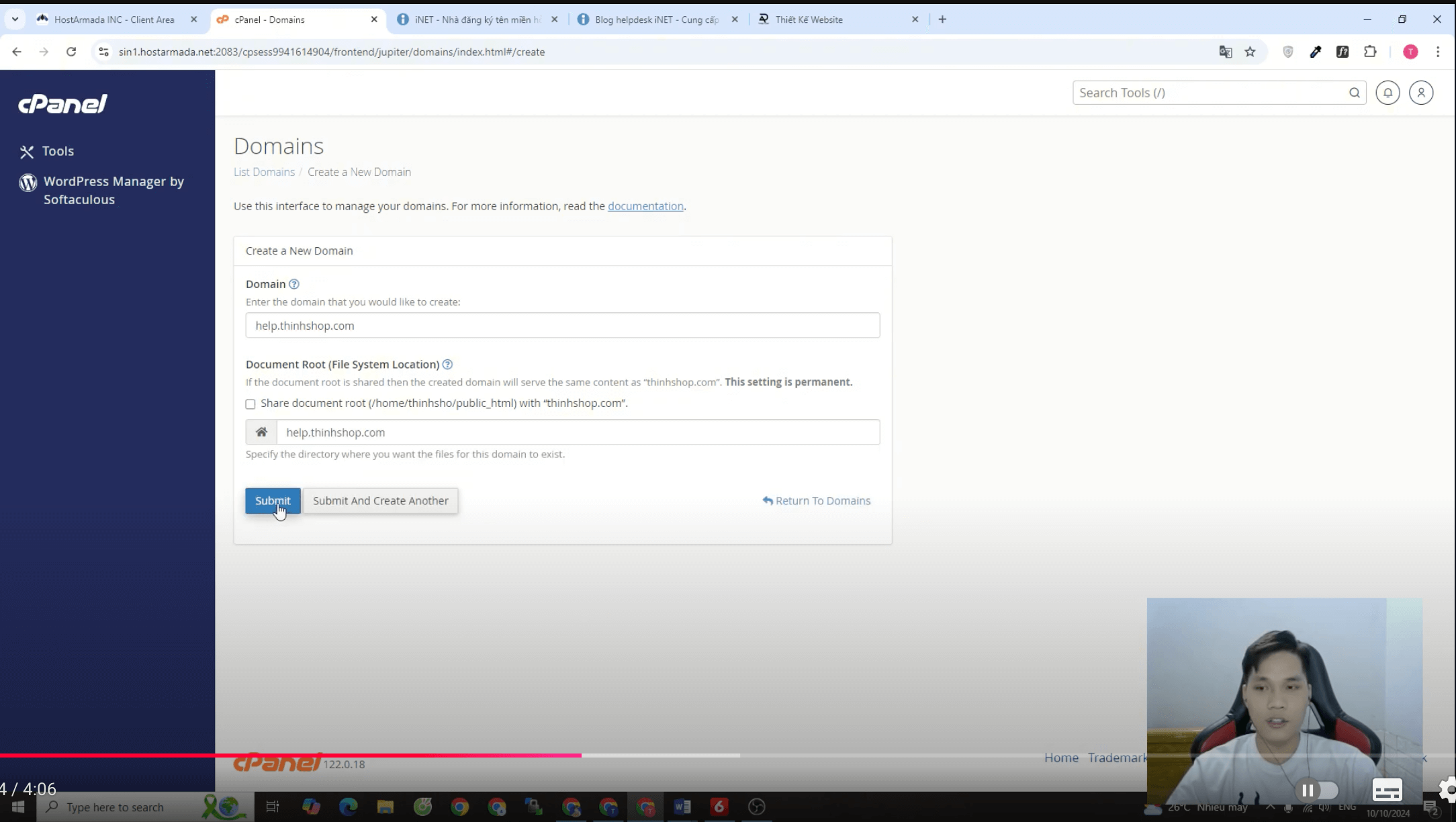Toggle the pause switch on the video overlay
This screenshot has width=1456, height=822.
[1316, 790]
